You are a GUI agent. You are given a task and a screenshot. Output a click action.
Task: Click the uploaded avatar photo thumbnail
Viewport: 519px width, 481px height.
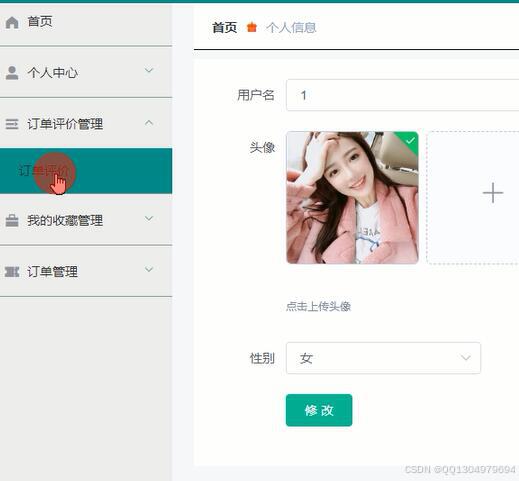click(x=352, y=197)
